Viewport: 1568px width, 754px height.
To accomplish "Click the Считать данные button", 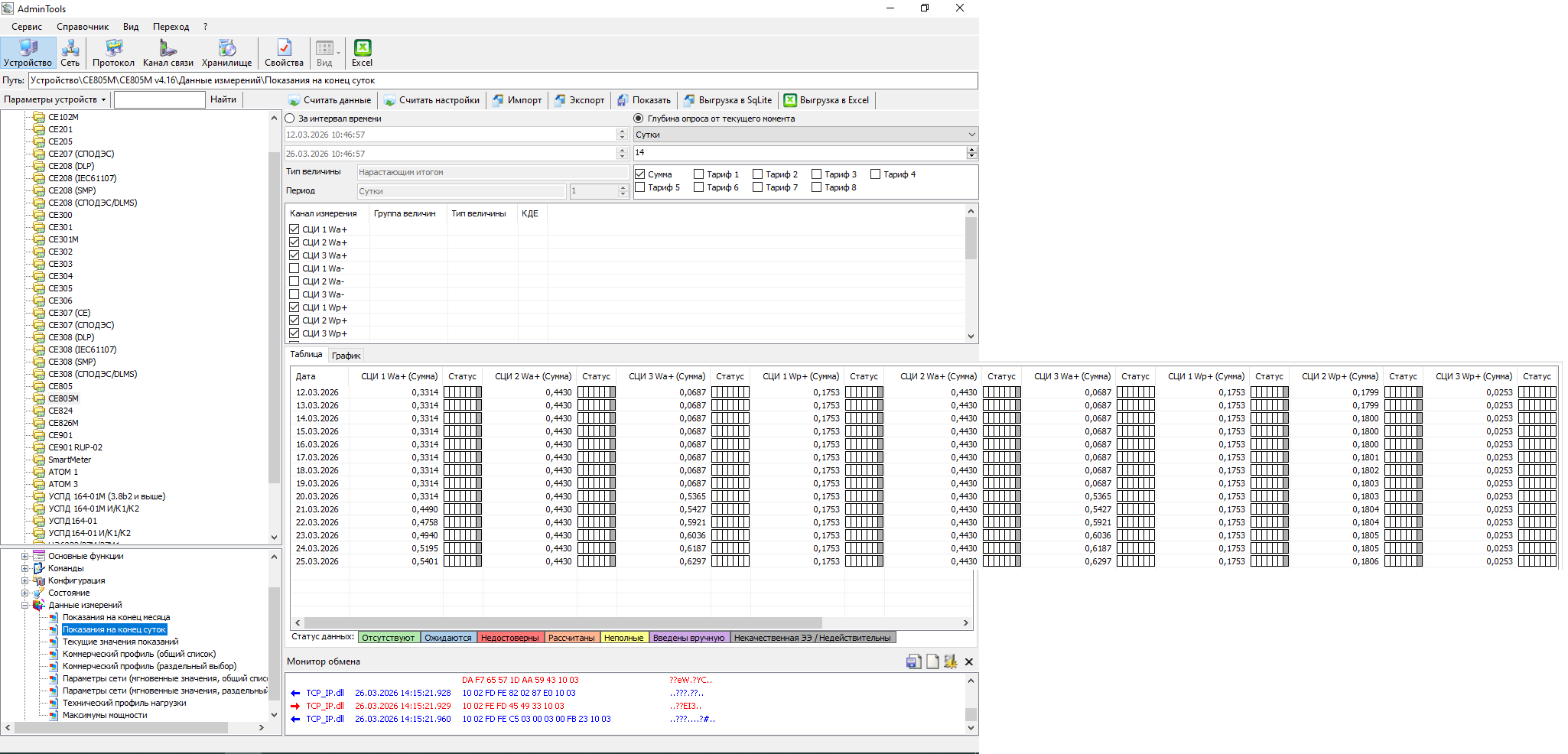I will [x=330, y=100].
